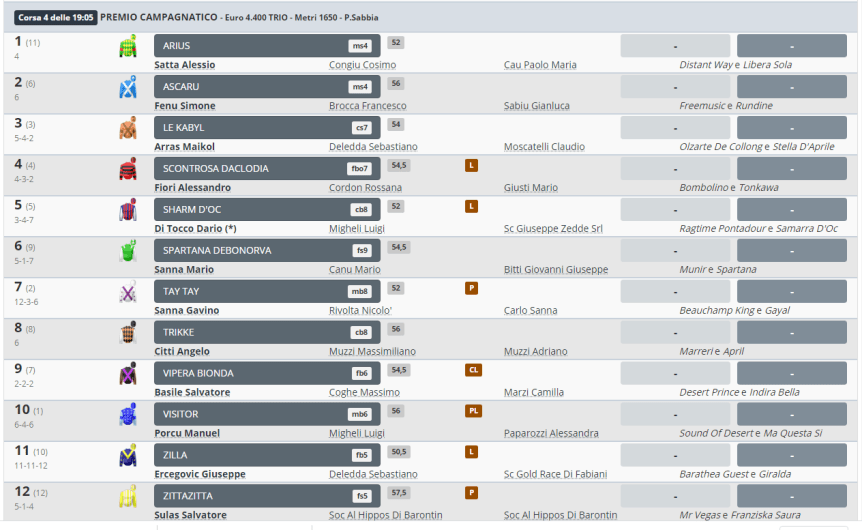Open trainer Deledda Sebastiano link in Le Kabyl row
862x530 pixels.
[x=373, y=147]
